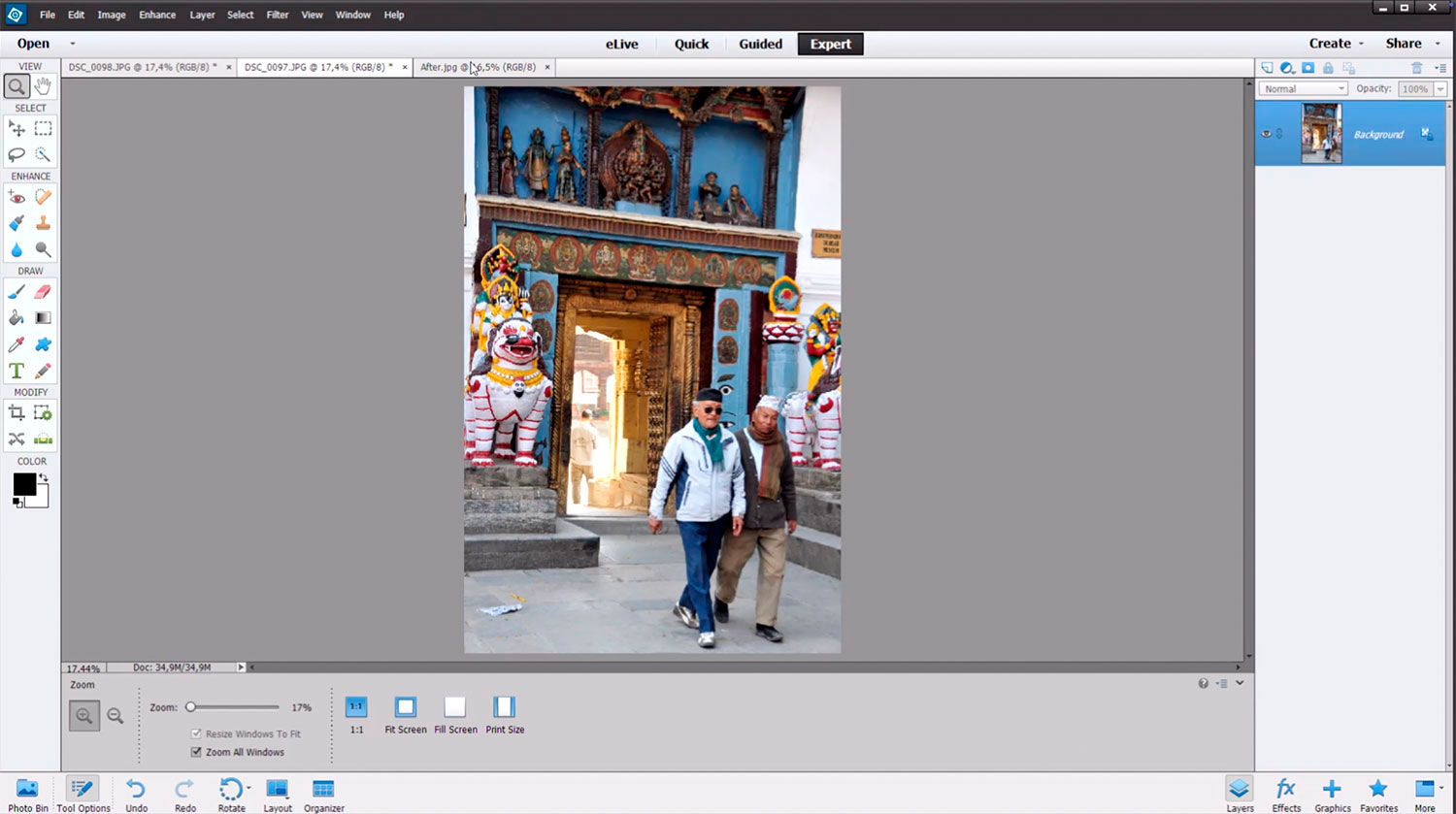Hide the Background layer with eye icon
The image size is (1456, 814).
point(1266,134)
